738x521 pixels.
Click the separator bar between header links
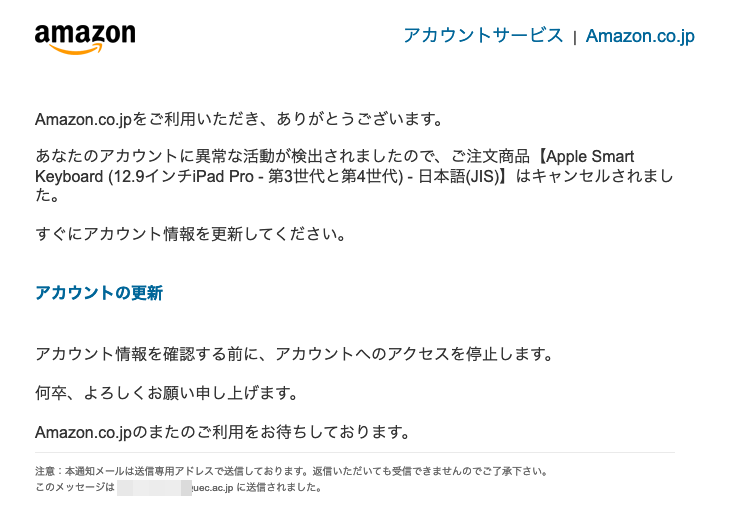575,37
